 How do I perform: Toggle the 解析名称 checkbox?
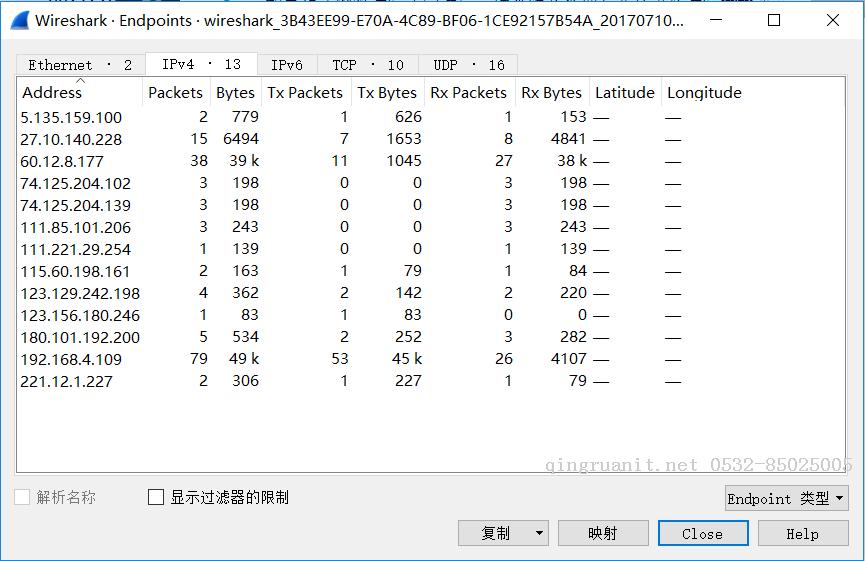(x=22, y=497)
